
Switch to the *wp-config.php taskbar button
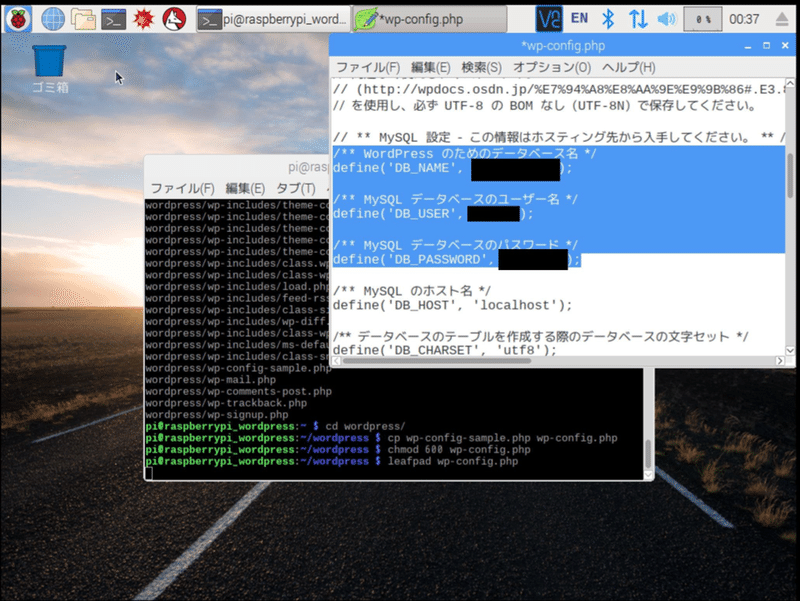[x=430, y=19]
